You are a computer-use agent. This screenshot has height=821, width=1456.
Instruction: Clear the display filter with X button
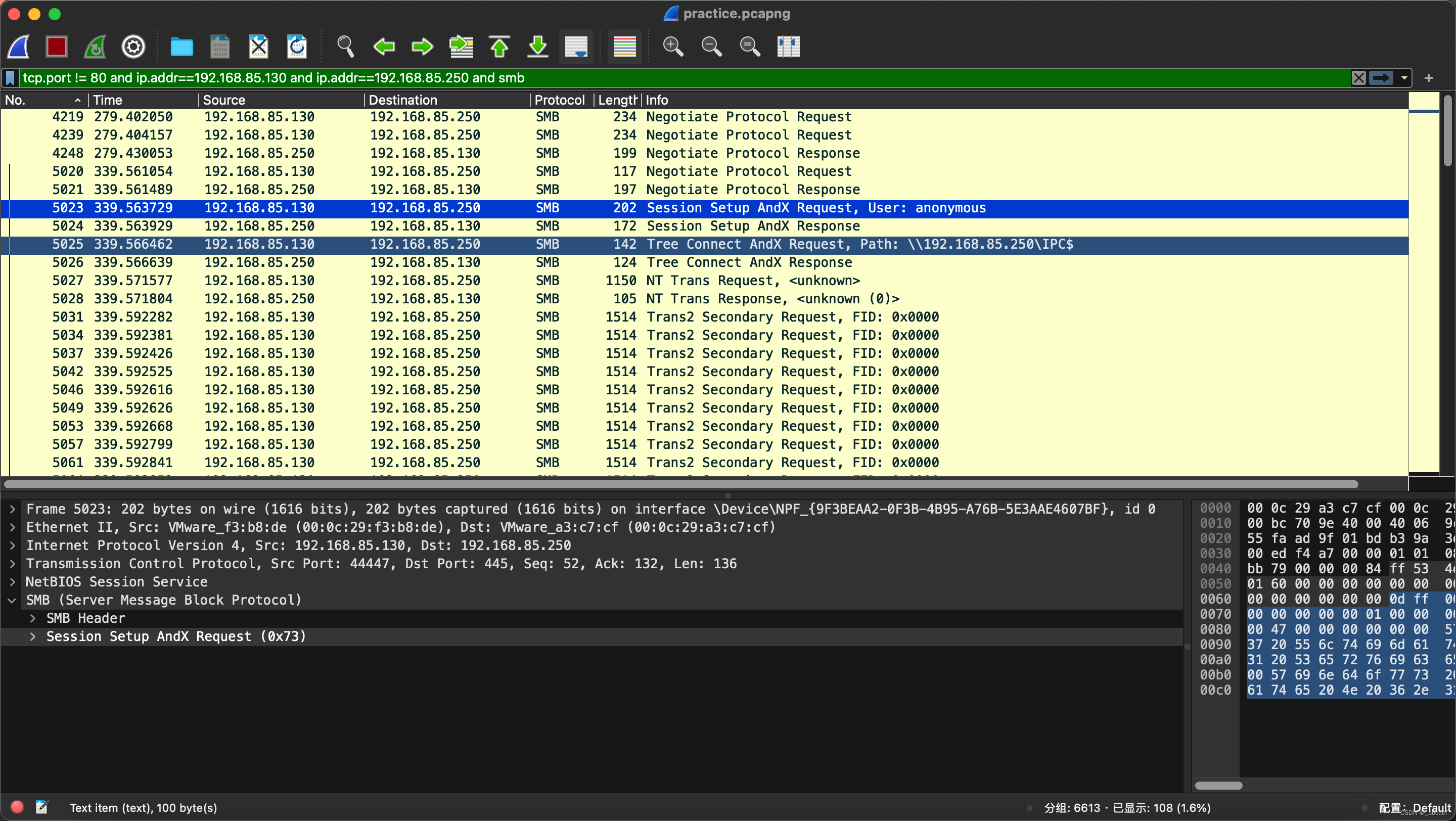(1358, 78)
